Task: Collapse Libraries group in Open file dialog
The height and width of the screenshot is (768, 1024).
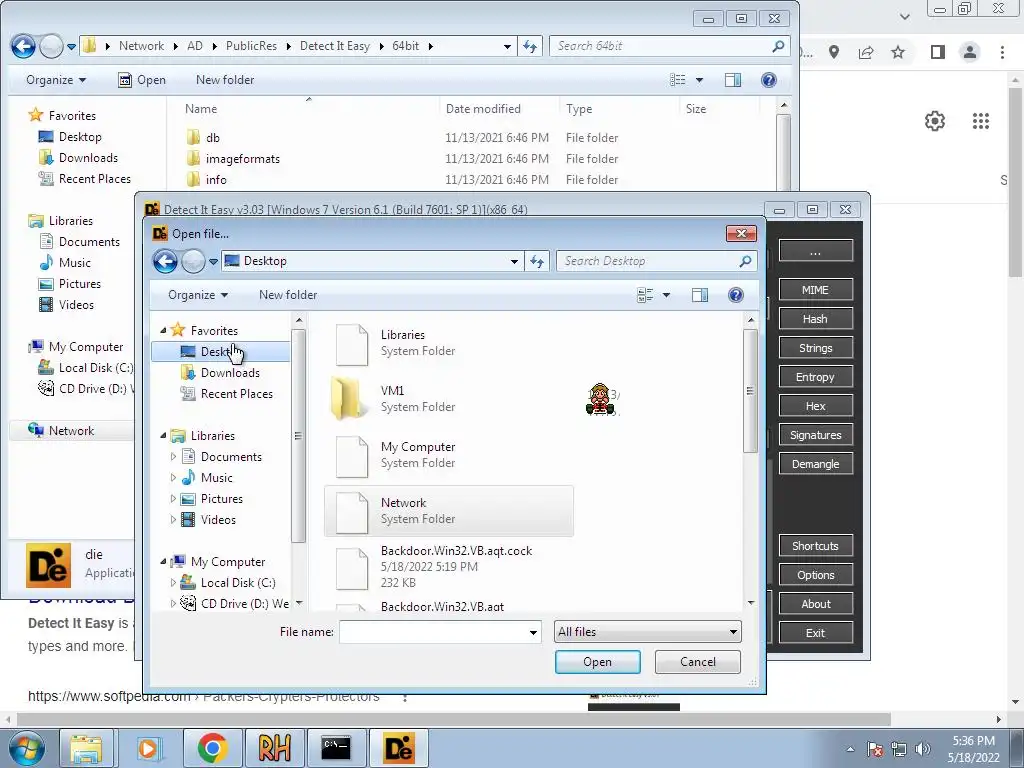Action: (163, 436)
